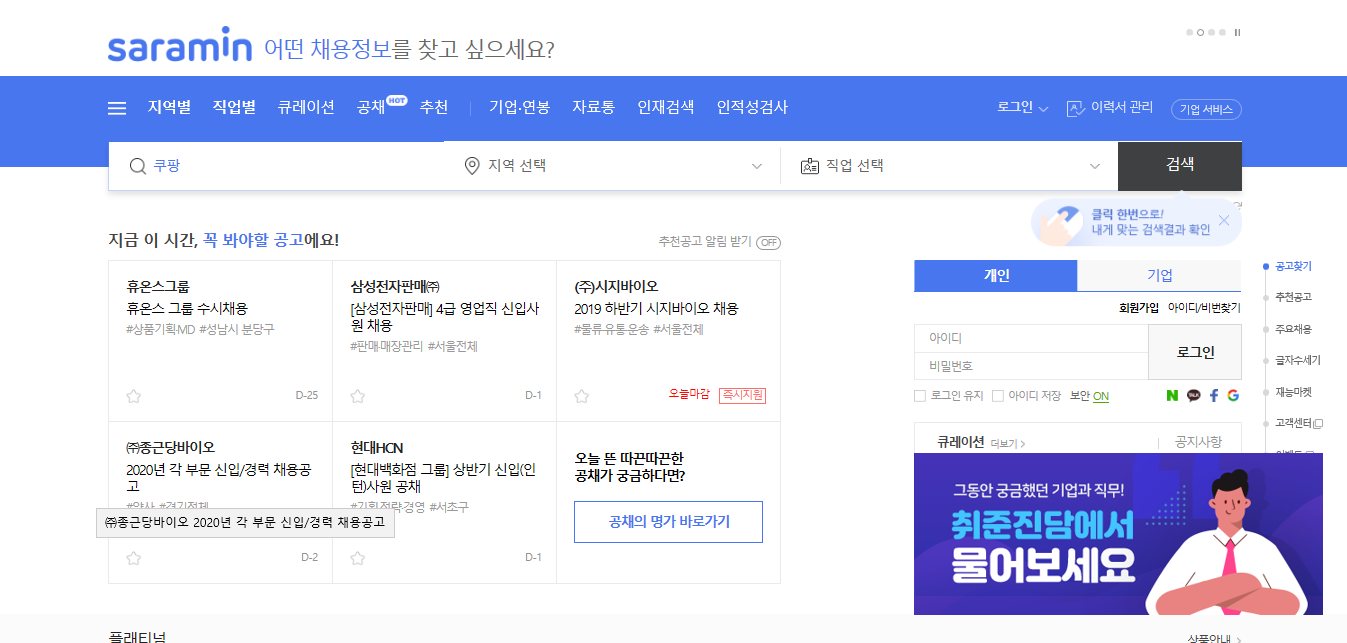
Task: Open 휴온스 그룹 수시채용 posting
Action: 187,309
